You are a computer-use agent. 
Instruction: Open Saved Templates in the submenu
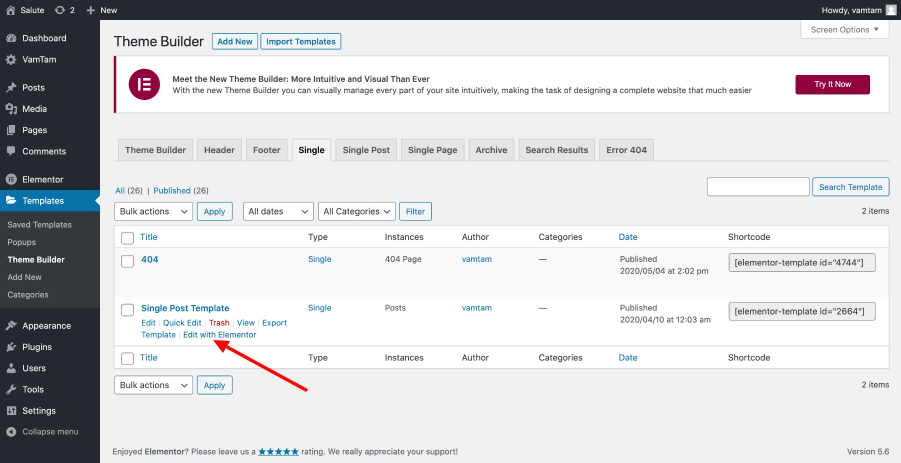(40, 225)
